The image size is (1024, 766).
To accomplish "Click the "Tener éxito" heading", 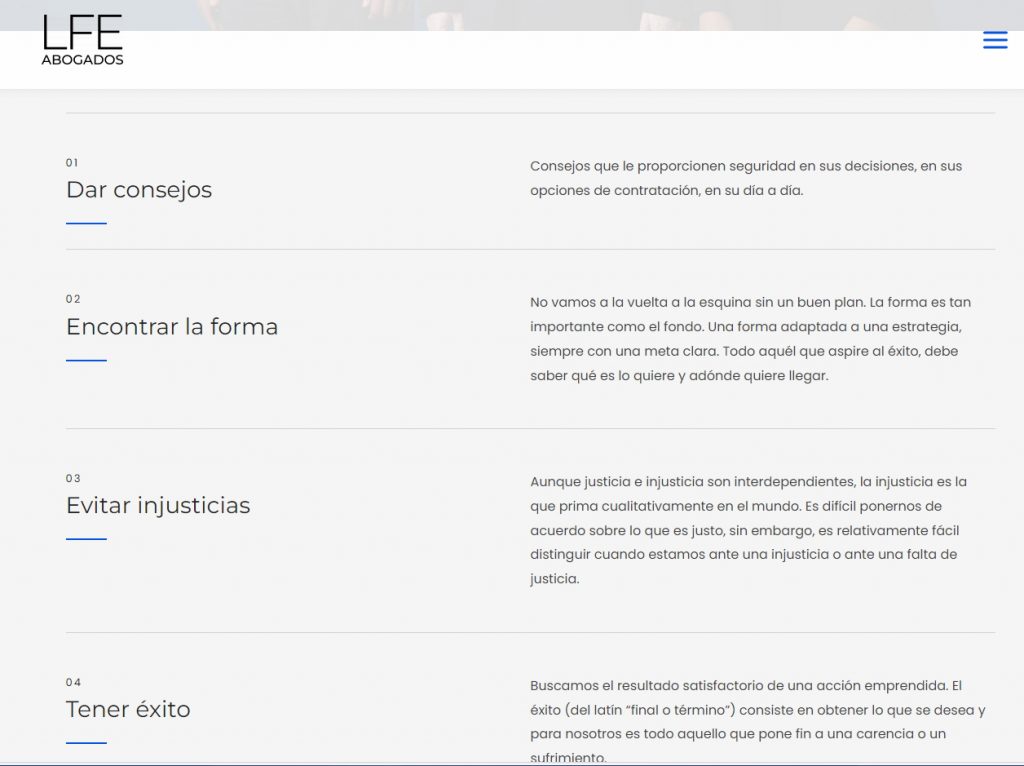I will pos(128,710).
